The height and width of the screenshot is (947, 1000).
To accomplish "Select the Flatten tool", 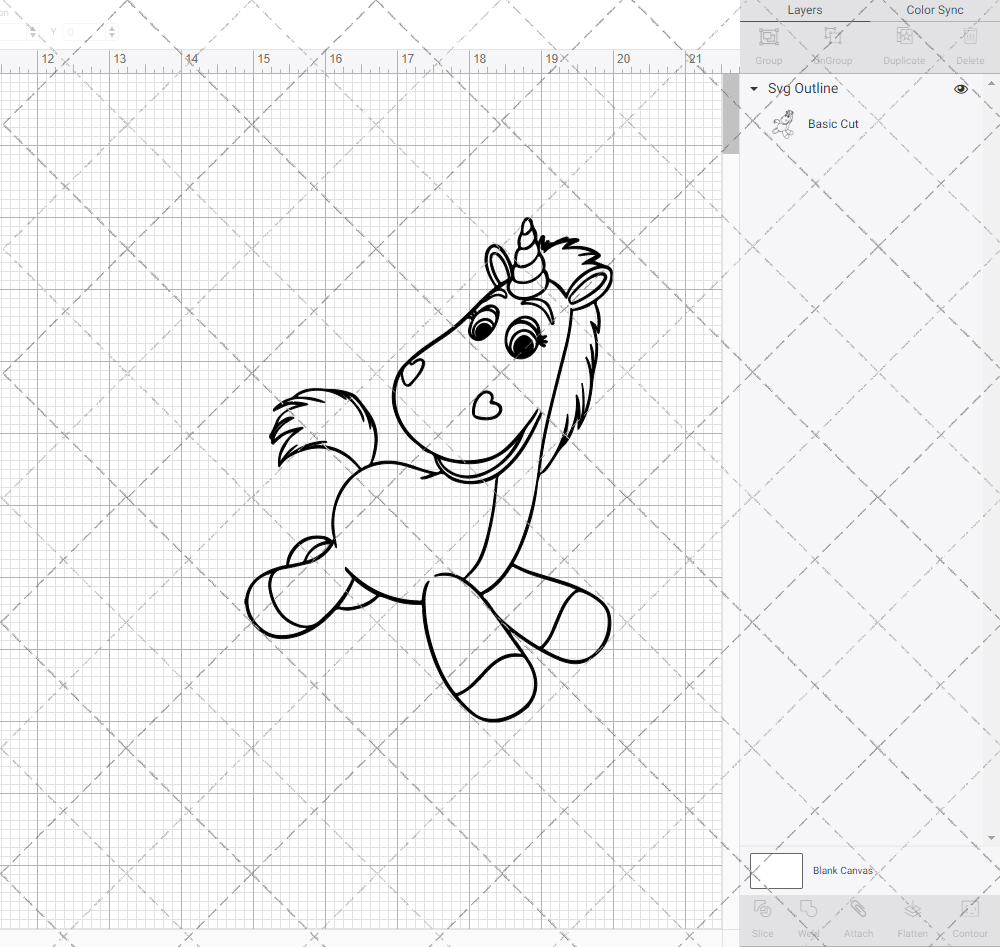I will [x=913, y=909].
